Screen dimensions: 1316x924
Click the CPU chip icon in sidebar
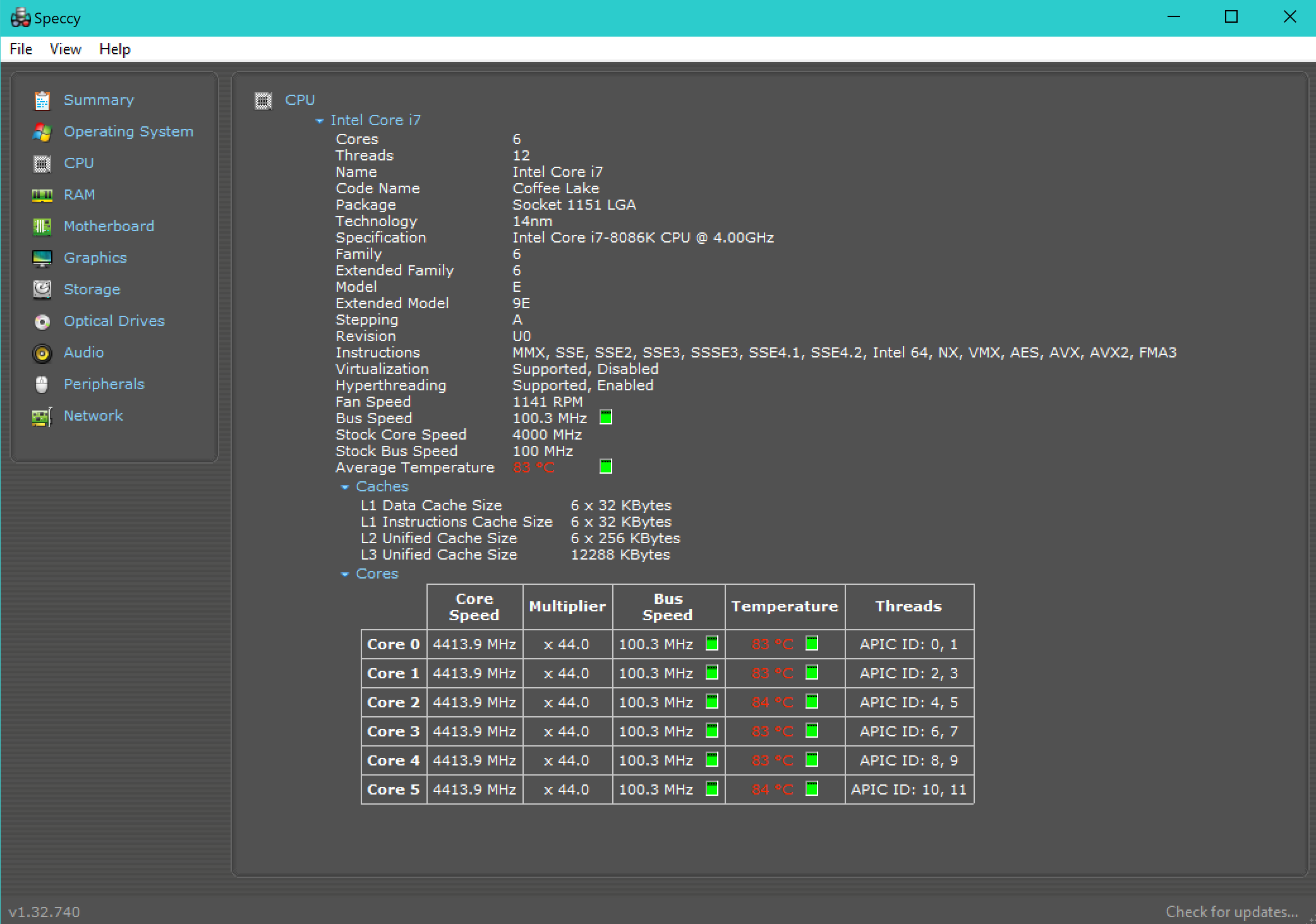click(42, 164)
